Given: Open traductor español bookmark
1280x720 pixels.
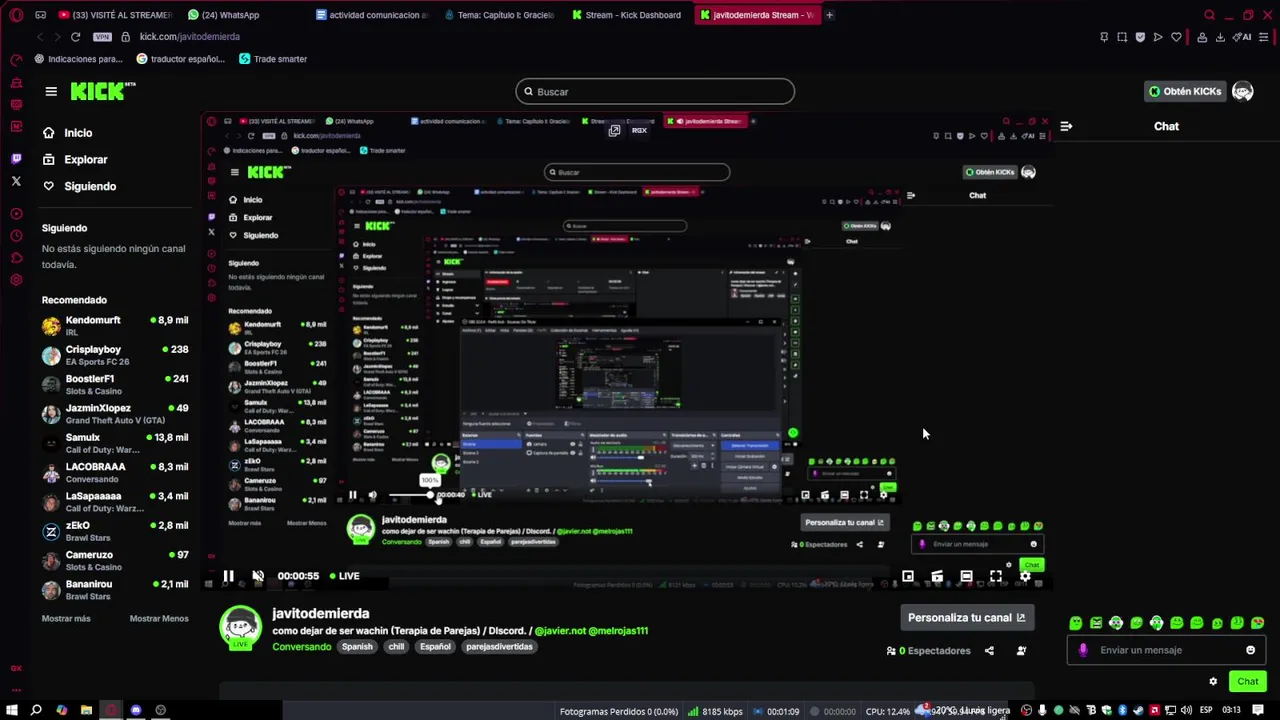Looking at the screenshot, I should point(181,59).
